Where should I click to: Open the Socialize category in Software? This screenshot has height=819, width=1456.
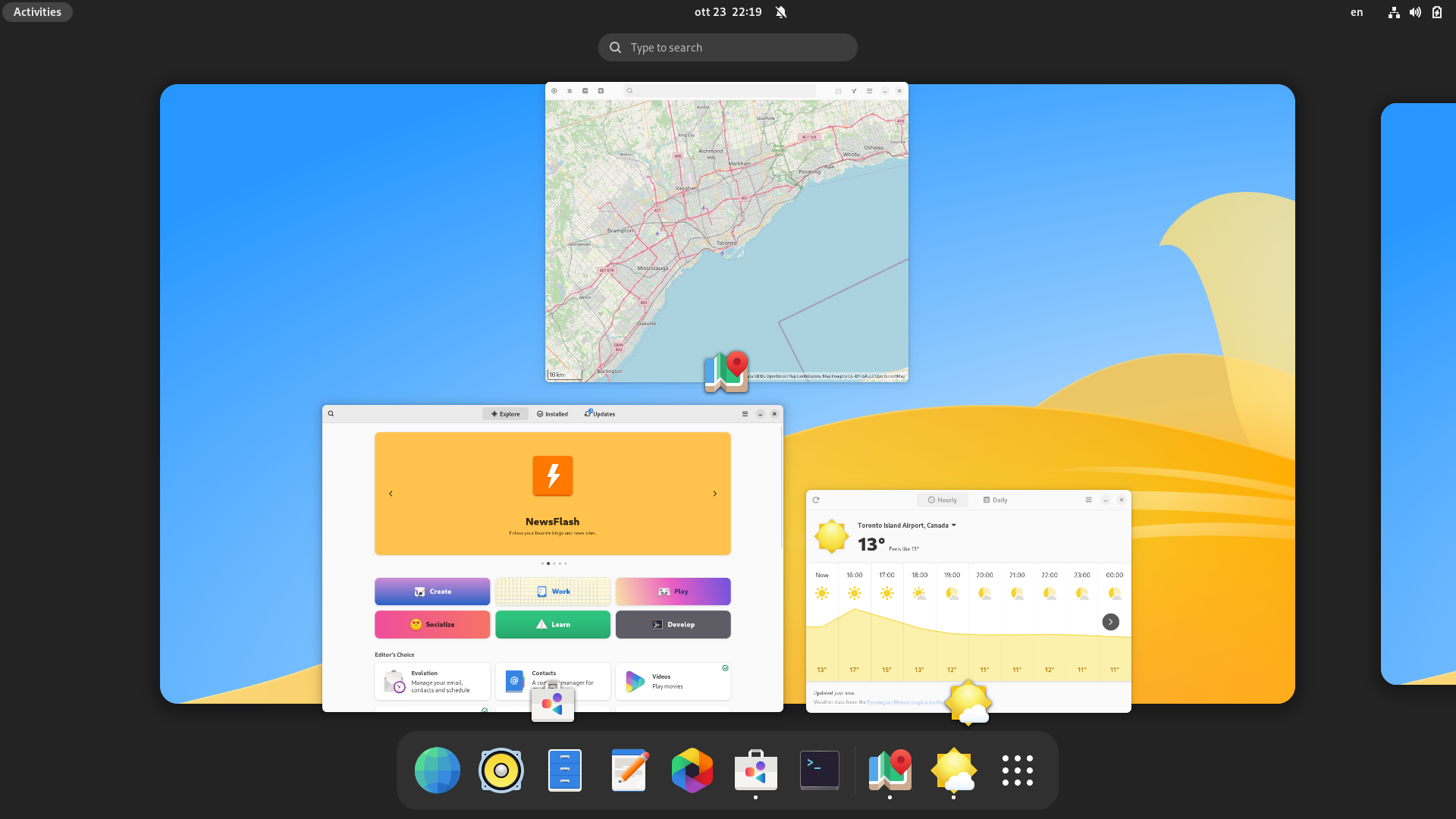pyautogui.click(x=432, y=625)
